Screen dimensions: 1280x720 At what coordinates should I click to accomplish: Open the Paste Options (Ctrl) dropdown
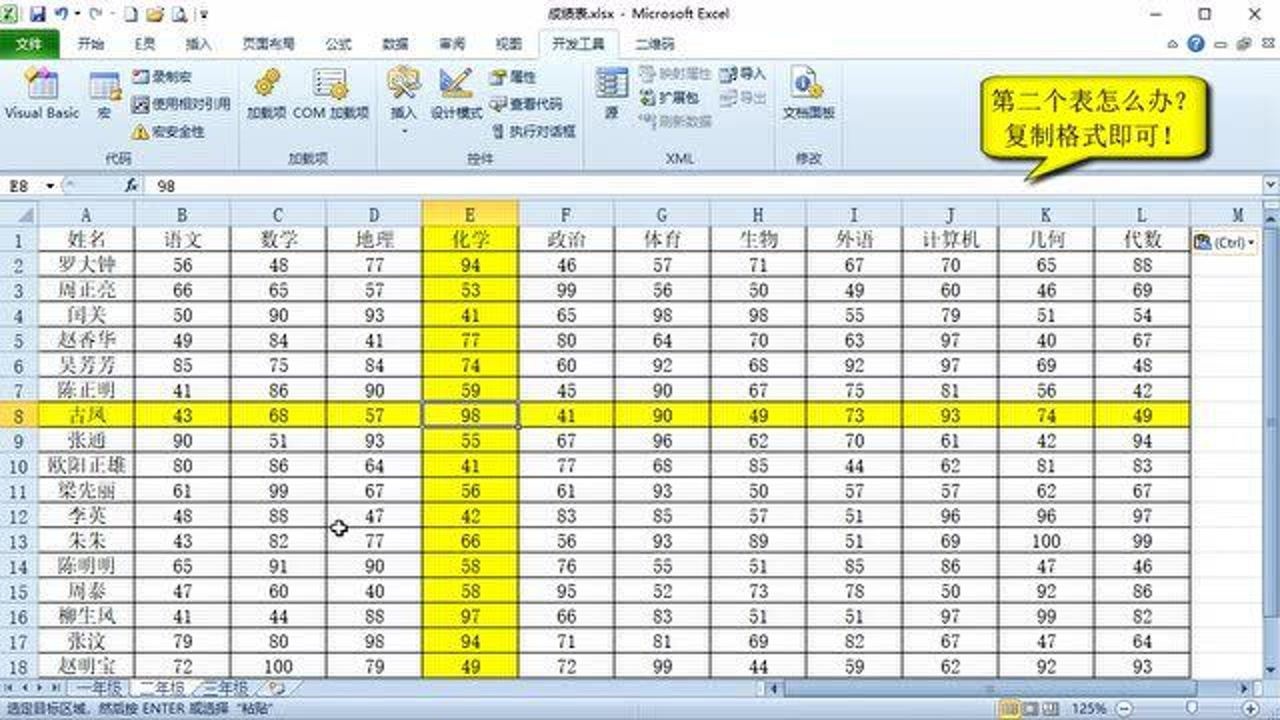coord(1225,242)
